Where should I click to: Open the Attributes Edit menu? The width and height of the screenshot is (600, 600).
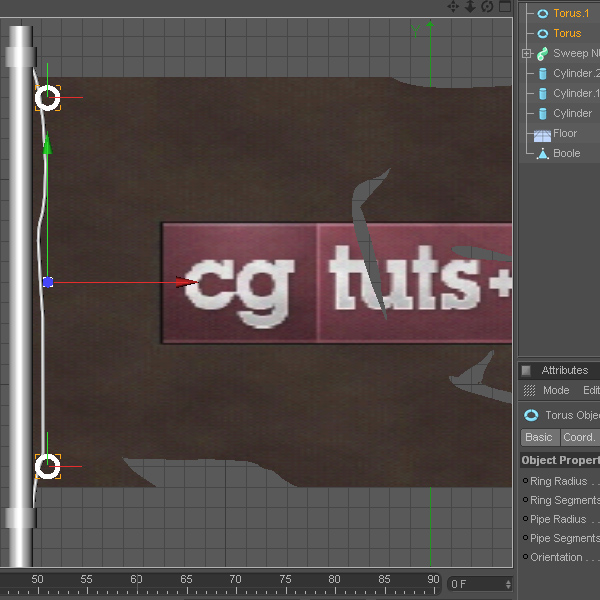coord(591,390)
